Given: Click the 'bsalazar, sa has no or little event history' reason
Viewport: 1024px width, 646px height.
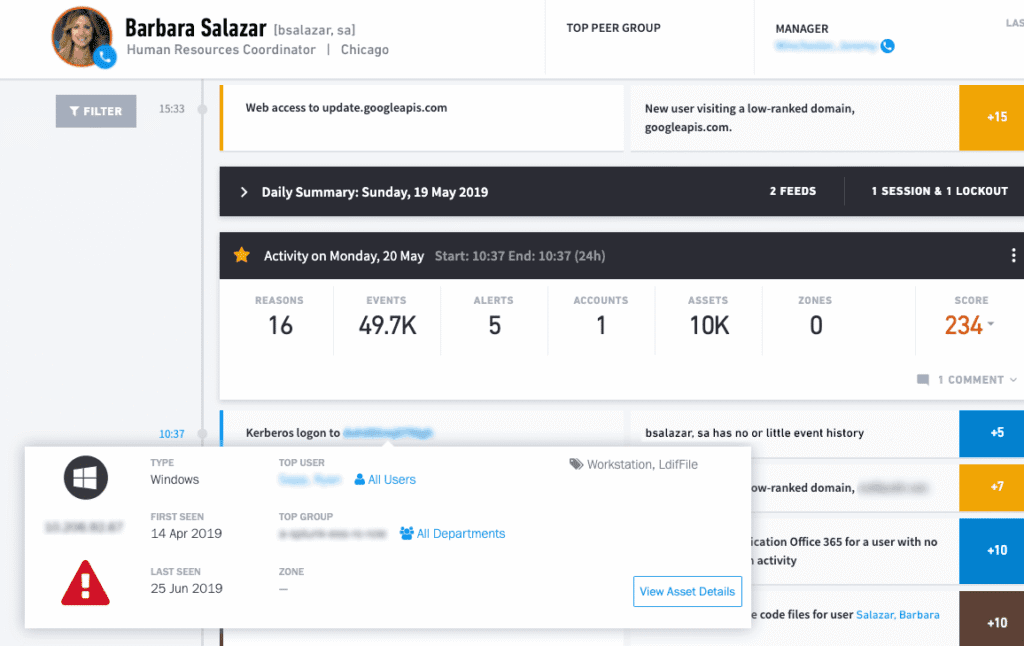Looking at the screenshot, I should [754, 433].
